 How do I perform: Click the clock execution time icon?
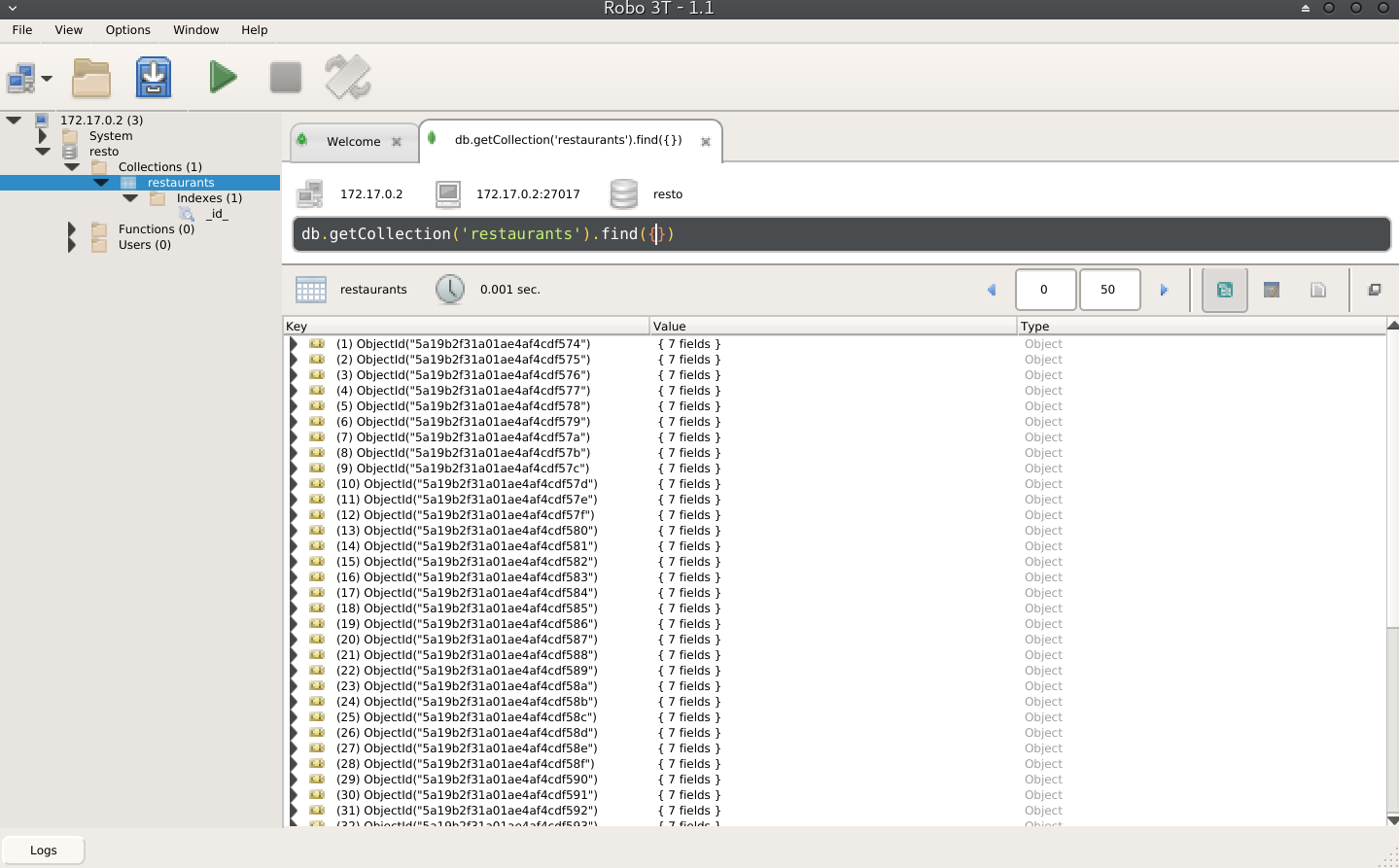(450, 289)
